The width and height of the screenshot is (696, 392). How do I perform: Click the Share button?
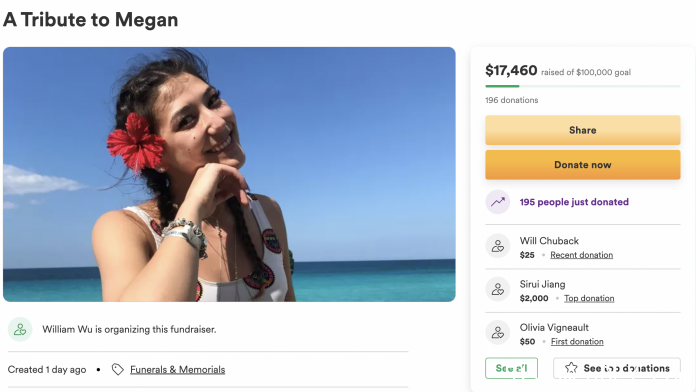582,130
